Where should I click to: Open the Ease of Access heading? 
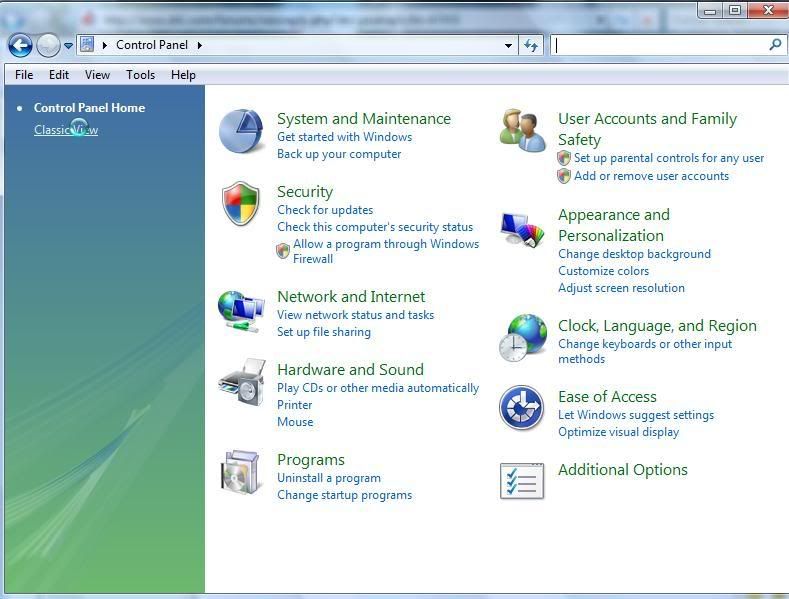point(607,397)
